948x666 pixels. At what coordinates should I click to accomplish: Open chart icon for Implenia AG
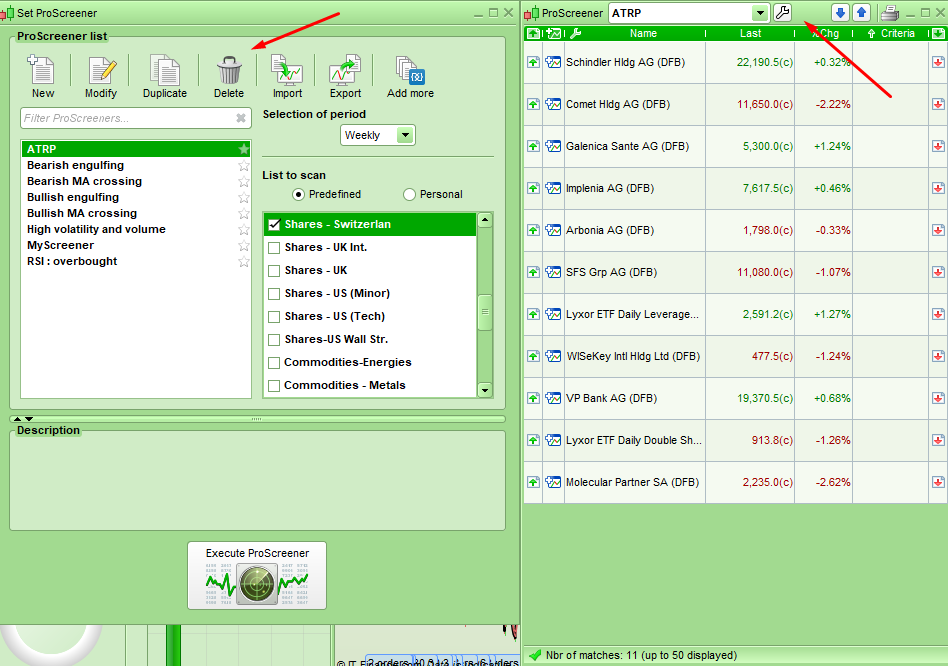coord(553,188)
